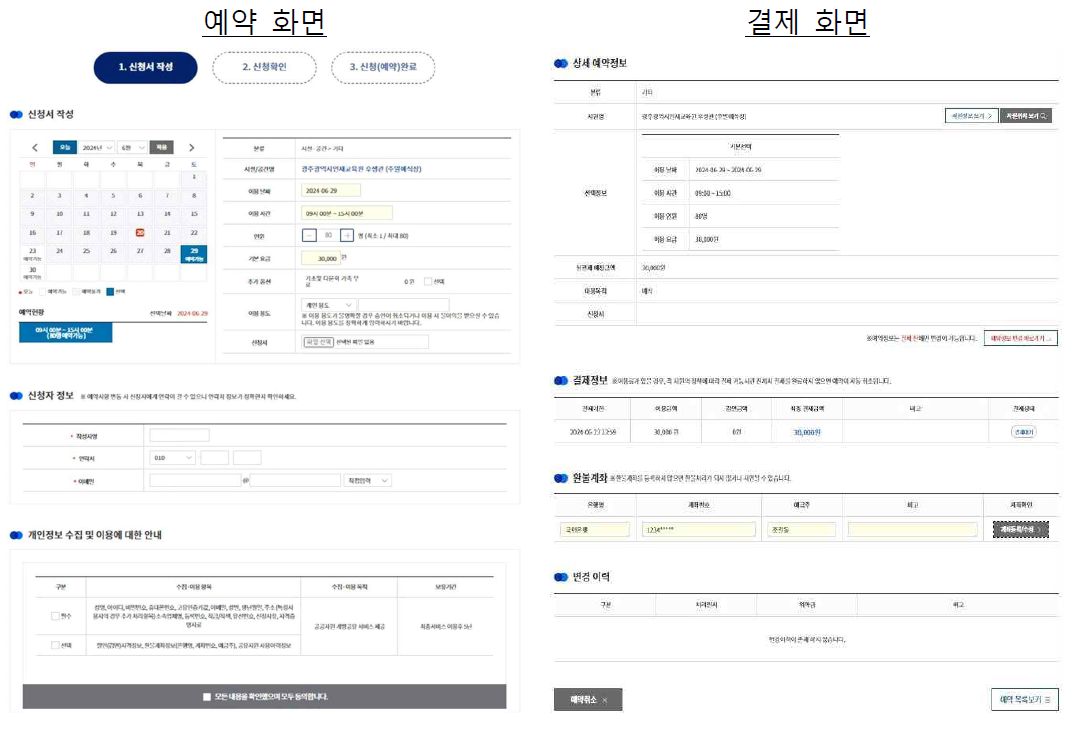Click the applicant name input field

pos(179,435)
